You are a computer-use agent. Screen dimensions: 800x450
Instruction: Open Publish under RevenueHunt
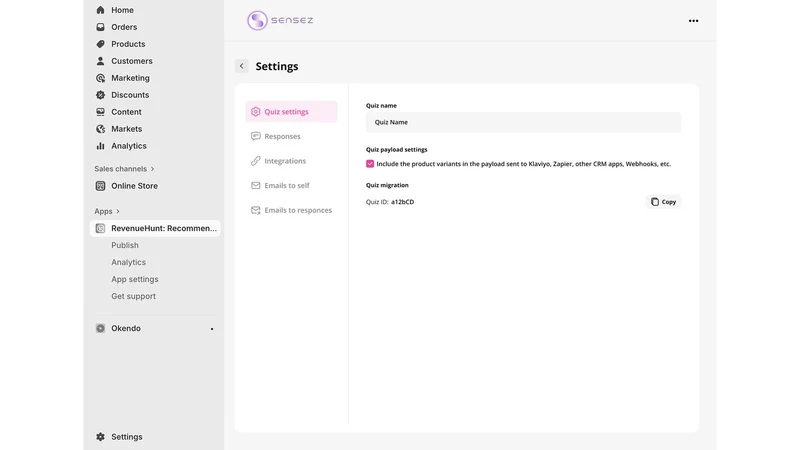(125, 245)
